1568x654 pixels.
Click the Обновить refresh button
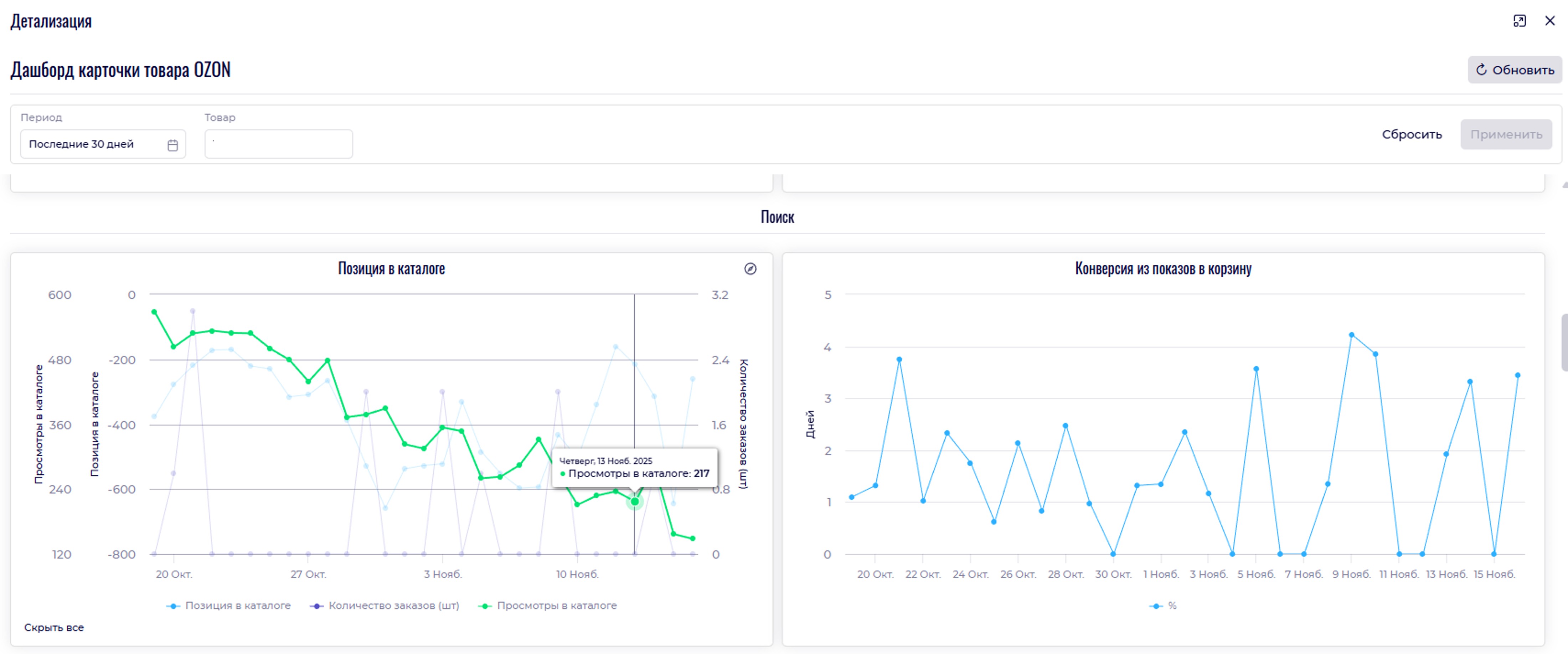point(1515,70)
